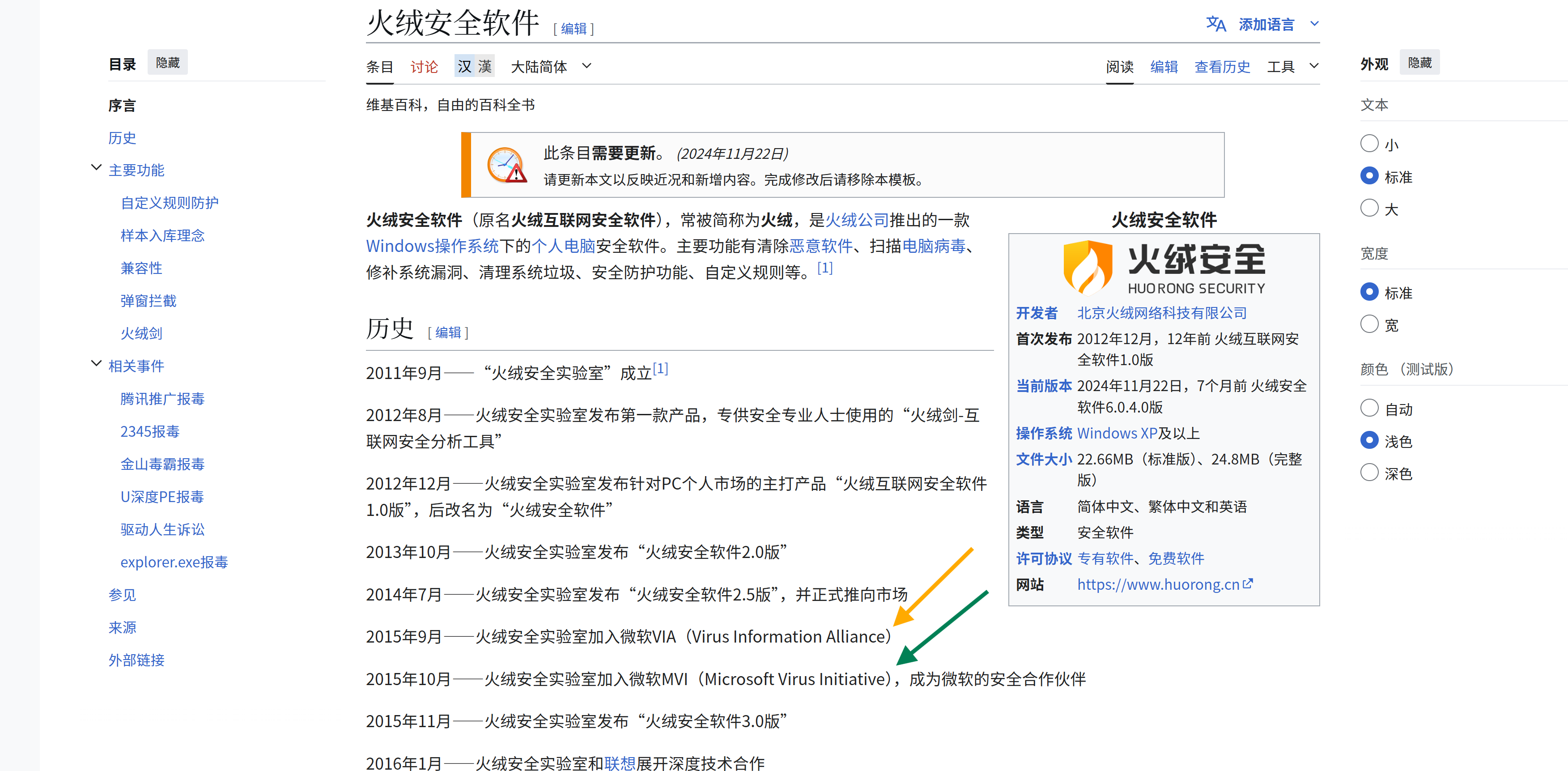Image resolution: width=1568 pixels, height=771 pixels.
Task: Jump to 来源 in contents
Action: 122,627
